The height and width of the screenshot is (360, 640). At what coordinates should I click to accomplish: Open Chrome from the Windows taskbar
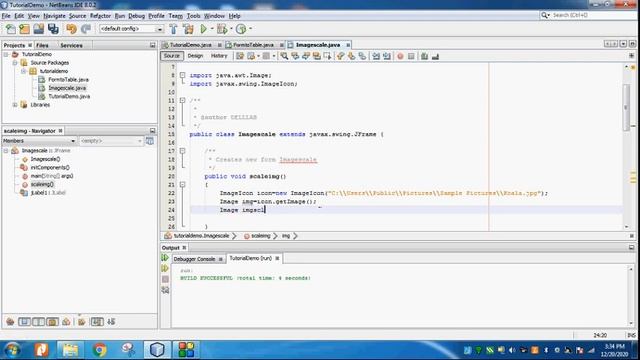99,350
